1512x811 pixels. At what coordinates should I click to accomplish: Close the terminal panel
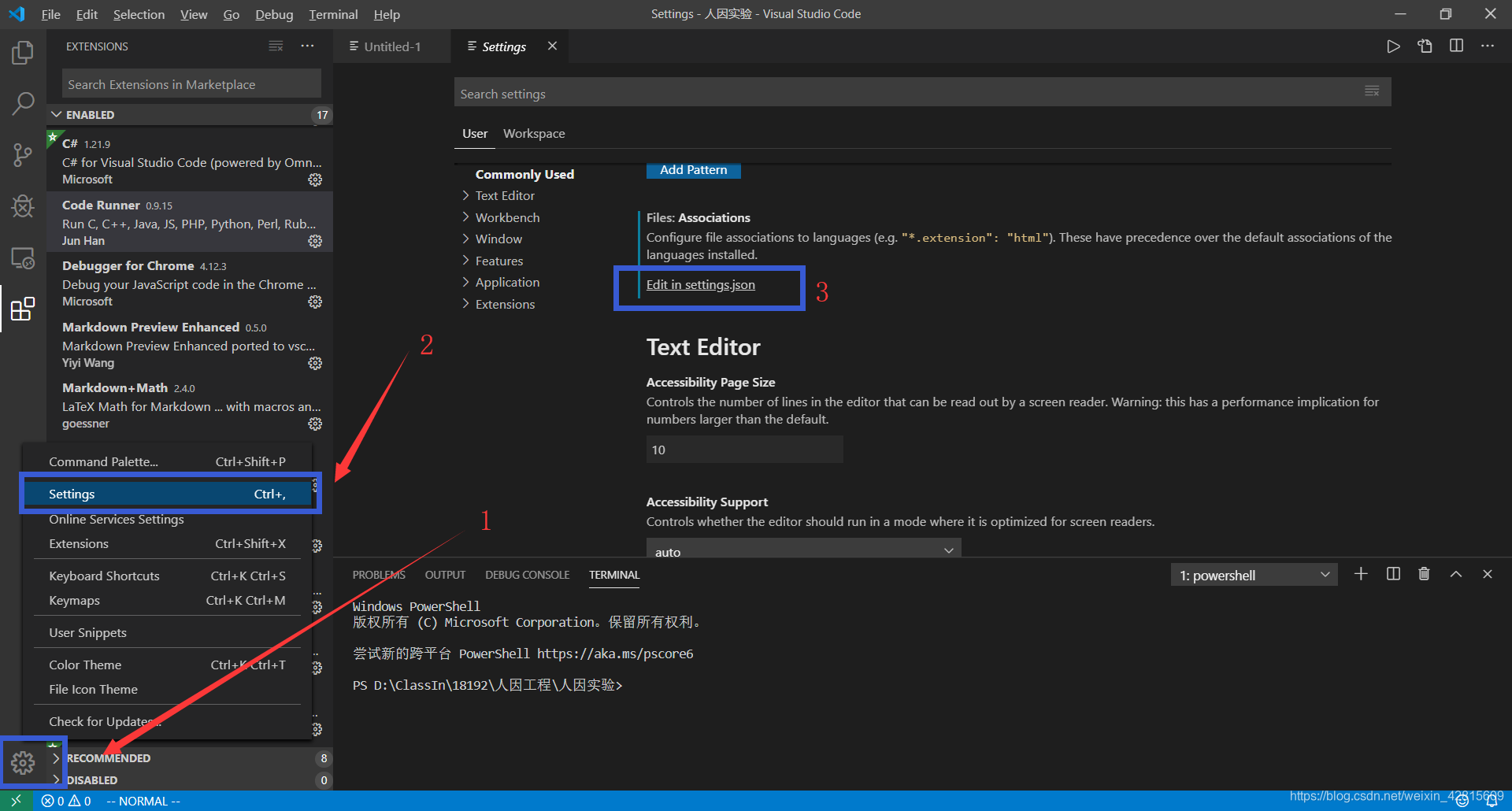(x=1488, y=574)
